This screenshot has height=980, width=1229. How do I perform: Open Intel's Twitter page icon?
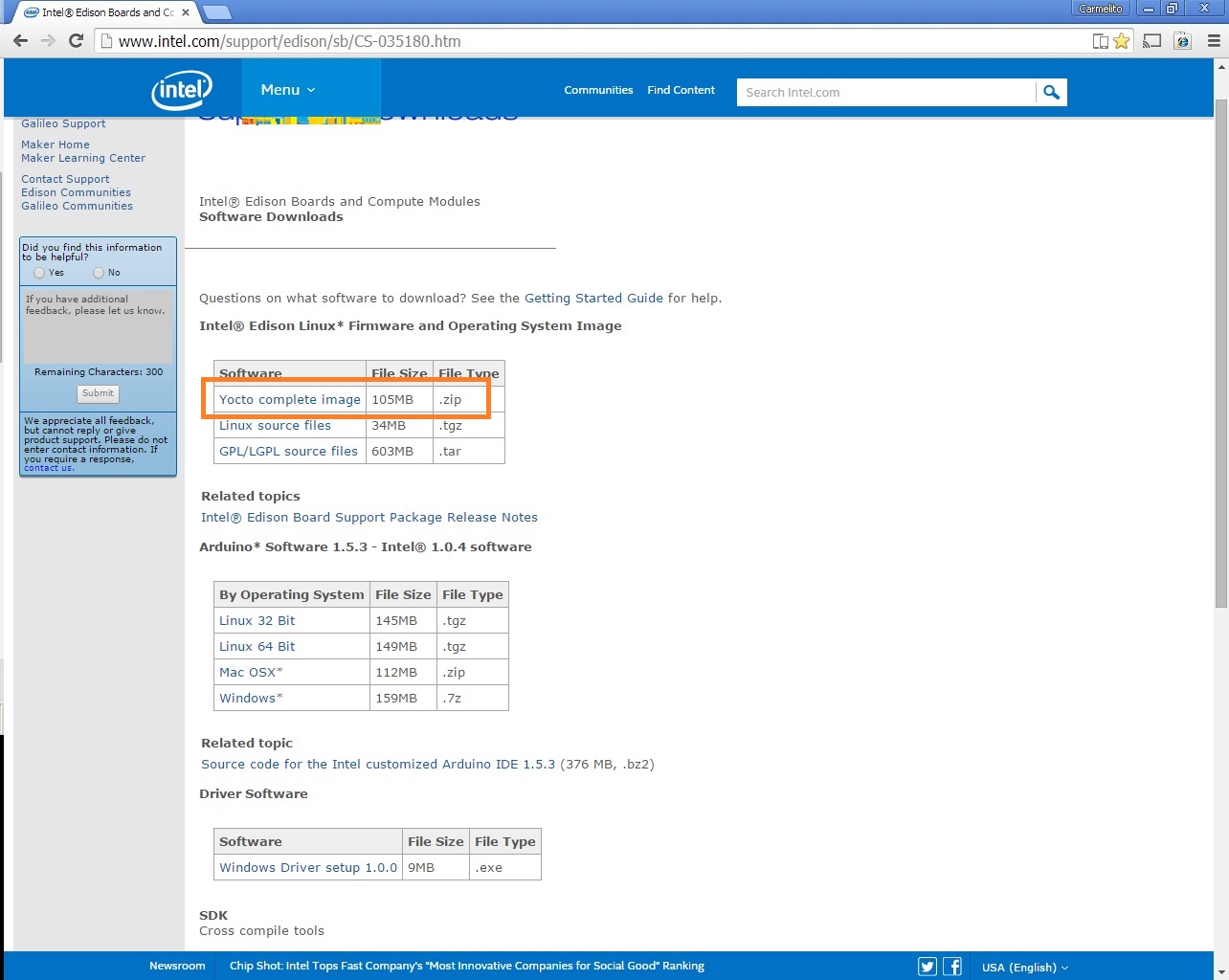pos(927,967)
